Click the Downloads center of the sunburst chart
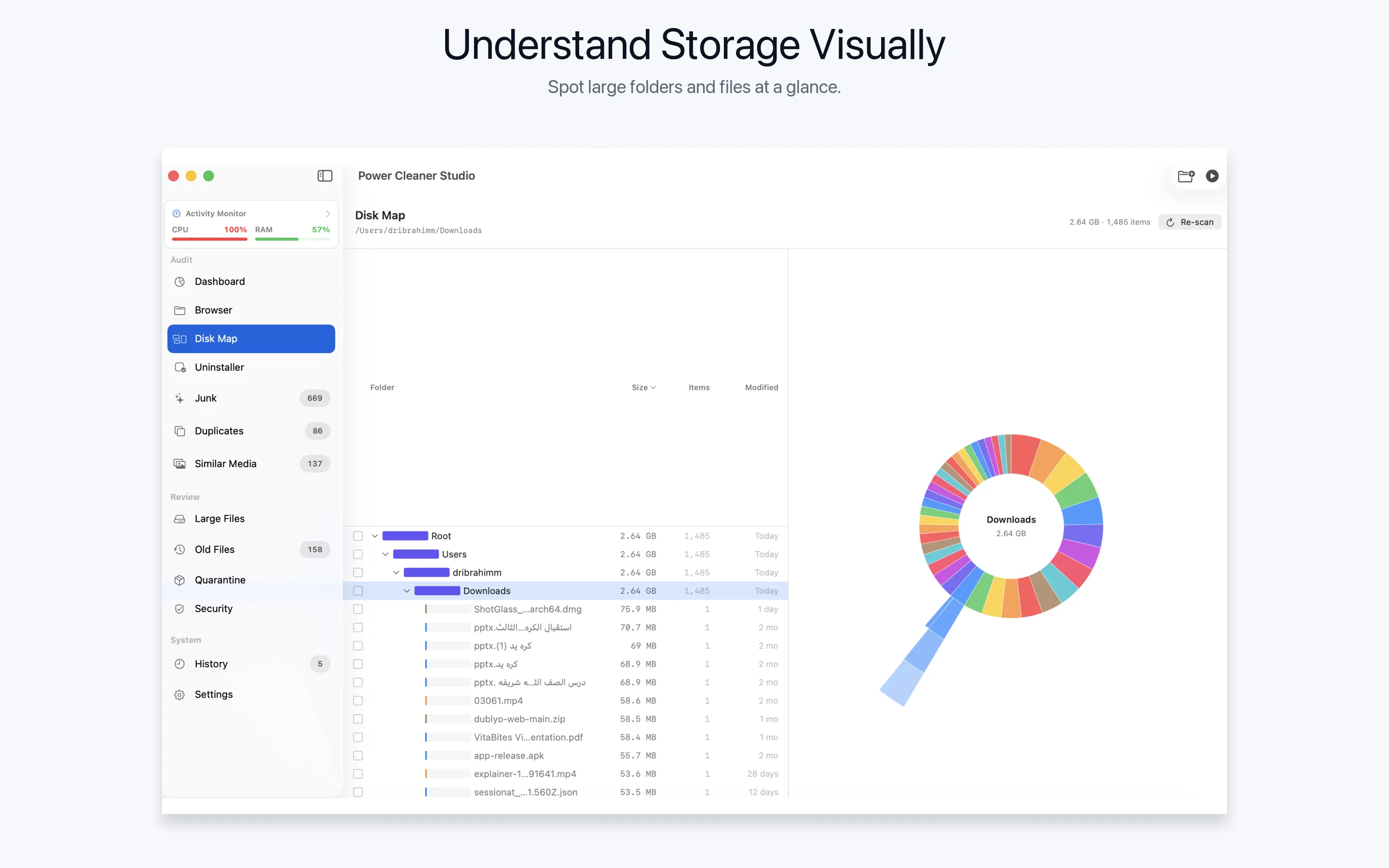Screen dimensions: 1389x868 click(1011, 526)
